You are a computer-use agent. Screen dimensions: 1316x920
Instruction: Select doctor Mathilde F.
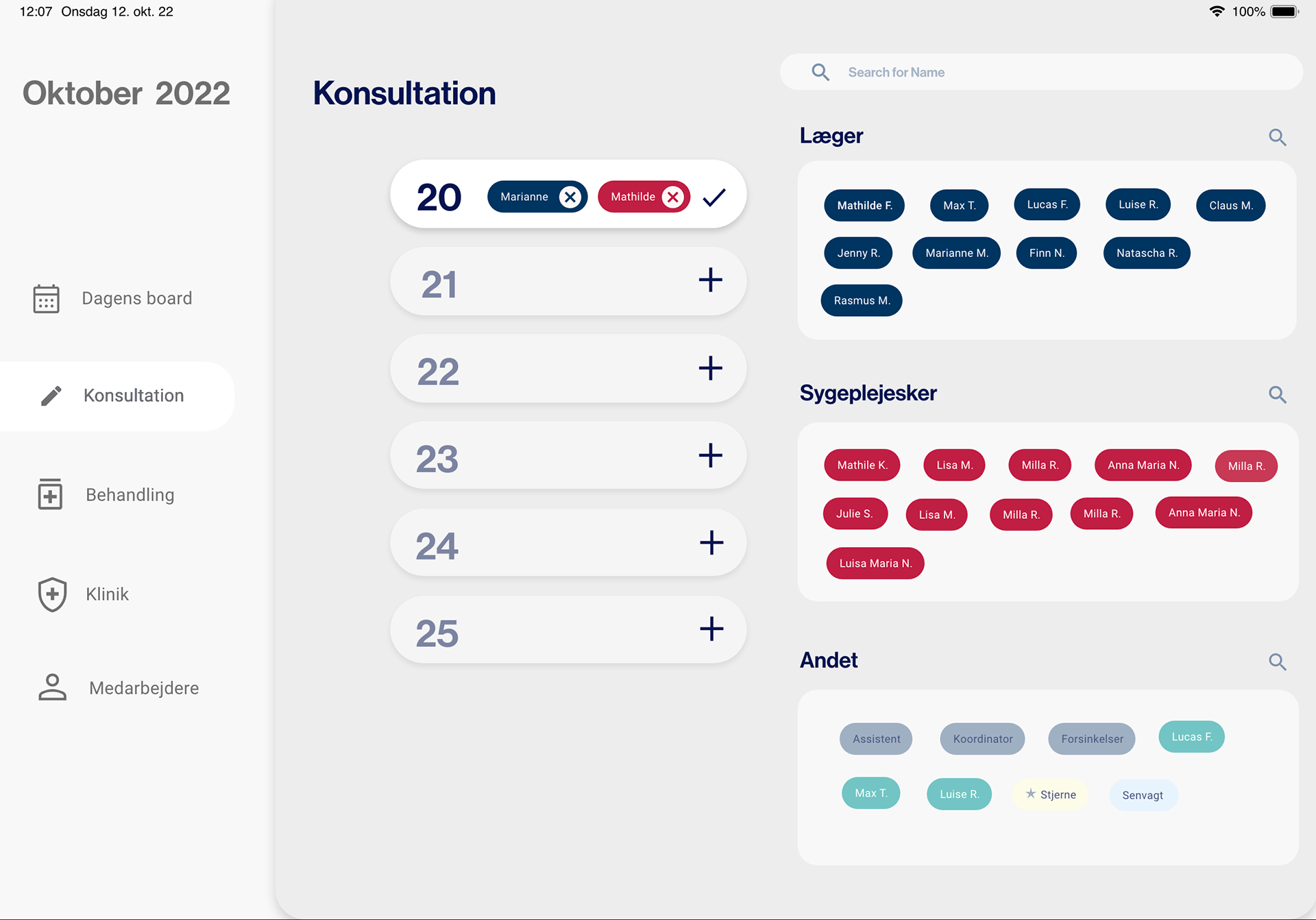point(864,206)
